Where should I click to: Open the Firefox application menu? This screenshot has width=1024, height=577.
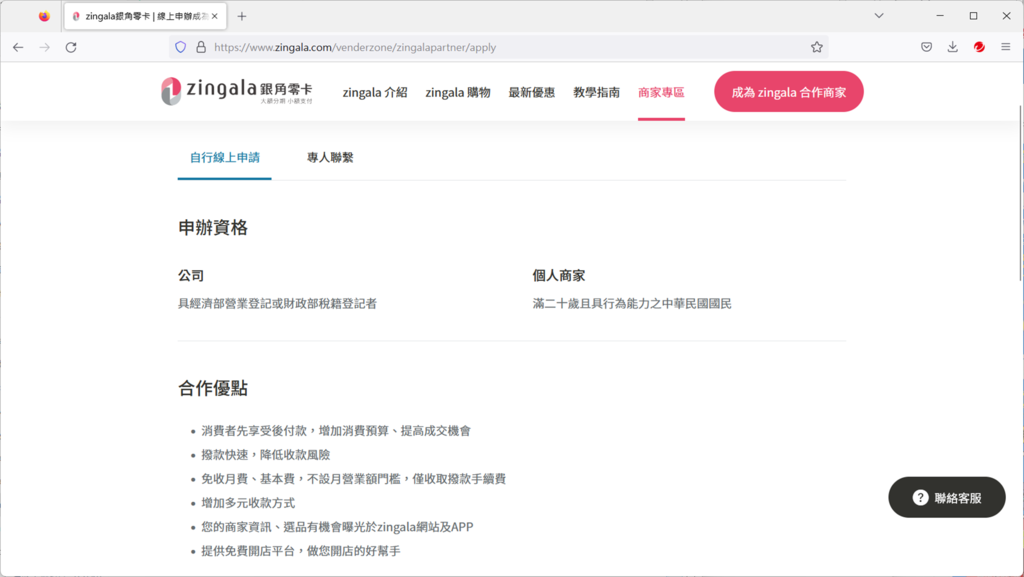point(1006,47)
